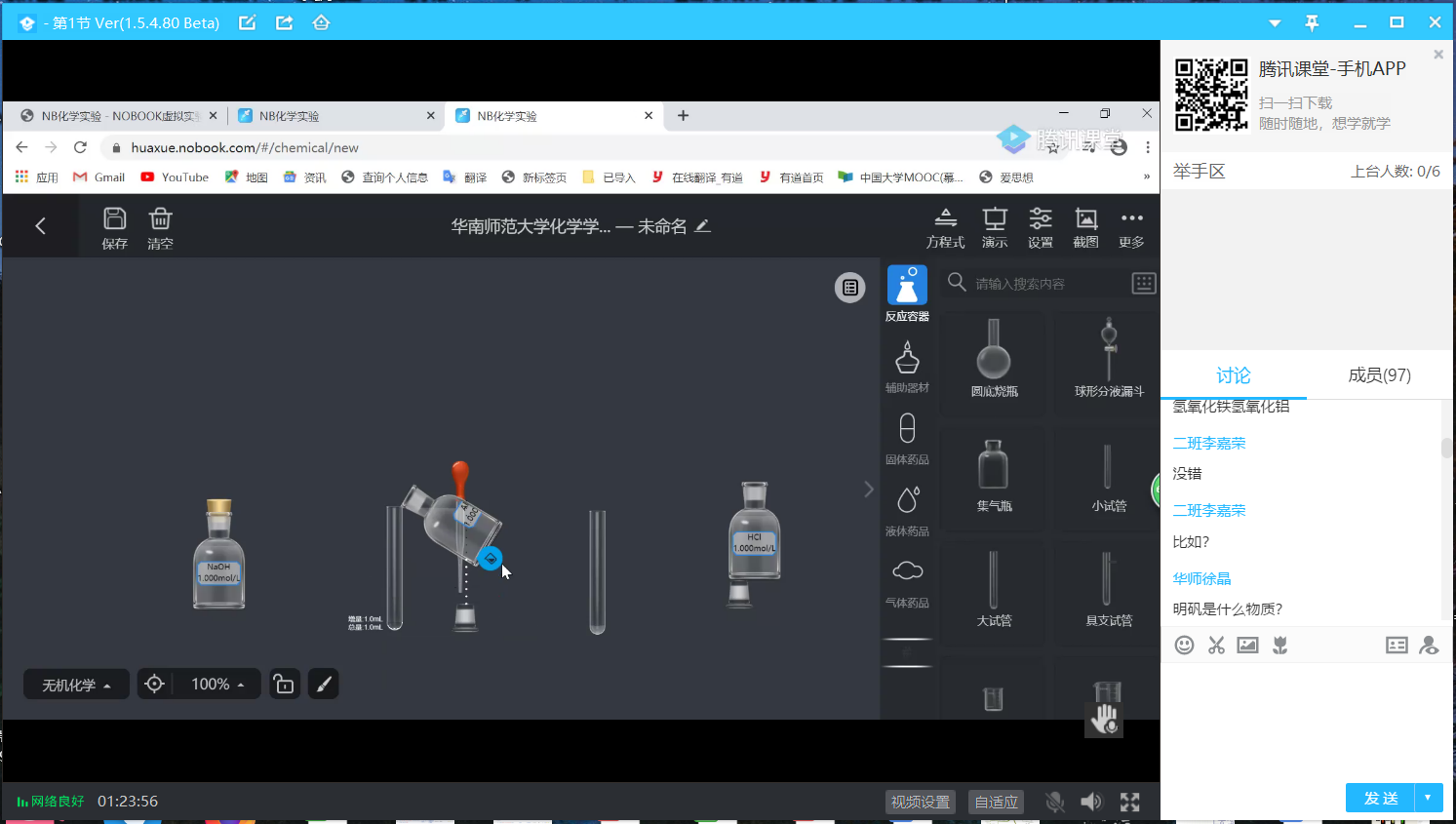Pick the 集气瓶 gas collecting bottle
The image size is (1456, 824).
(994, 475)
